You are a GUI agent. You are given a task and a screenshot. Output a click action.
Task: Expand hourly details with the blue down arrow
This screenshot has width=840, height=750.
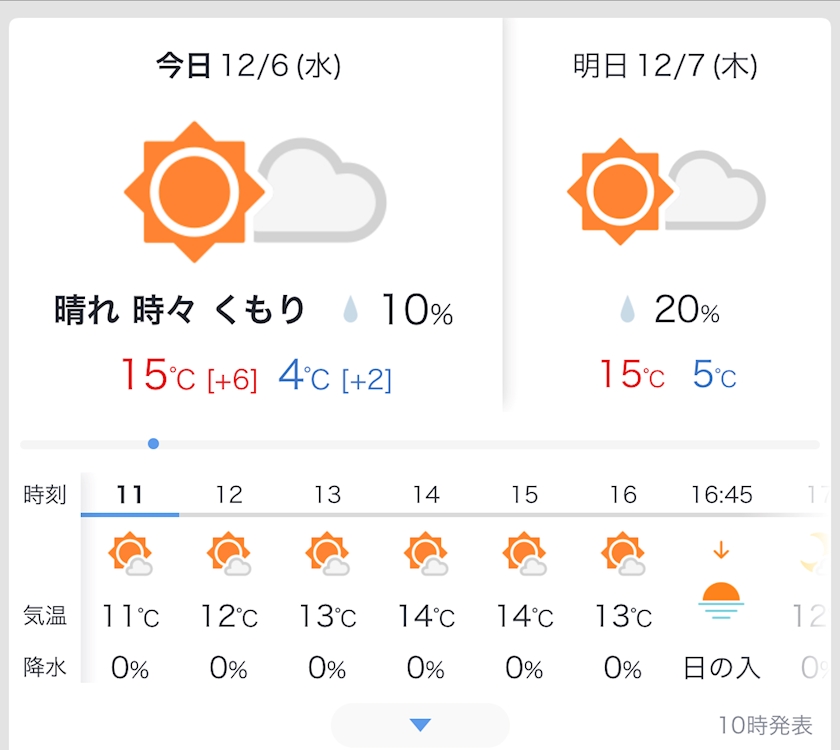420,725
